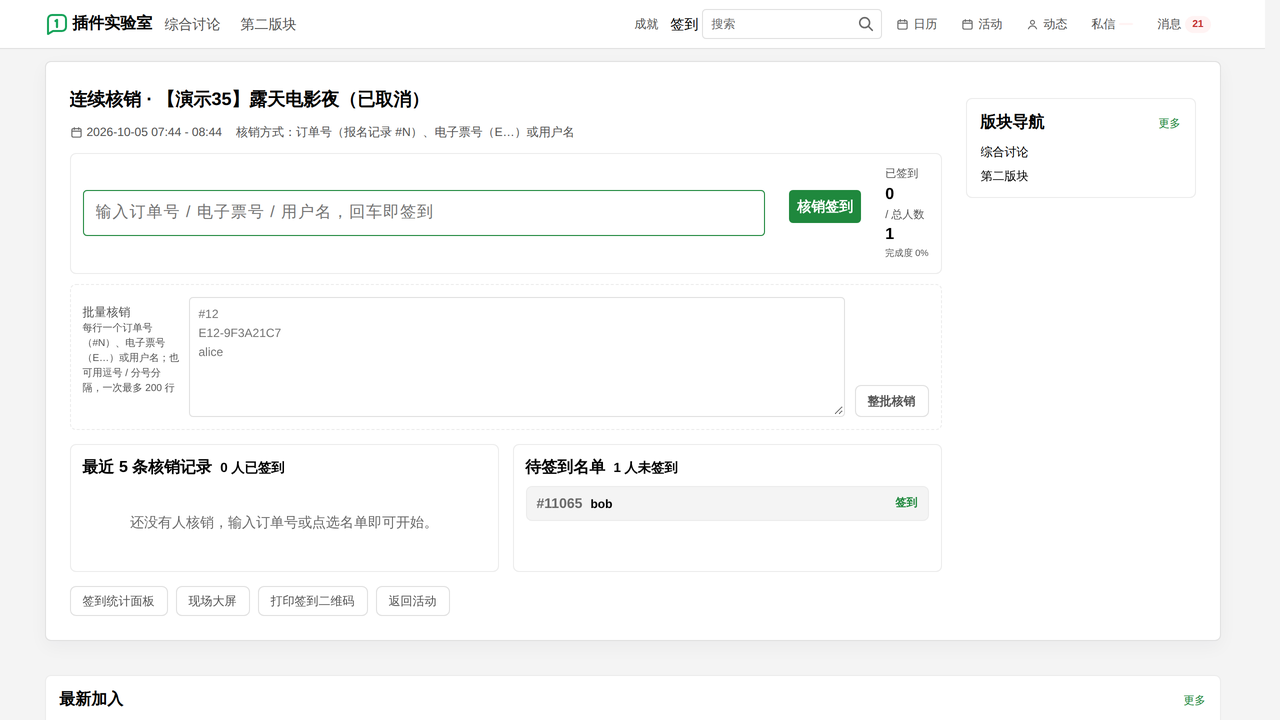Click the event date calendar icon
The image size is (1280, 720).
point(76,132)
